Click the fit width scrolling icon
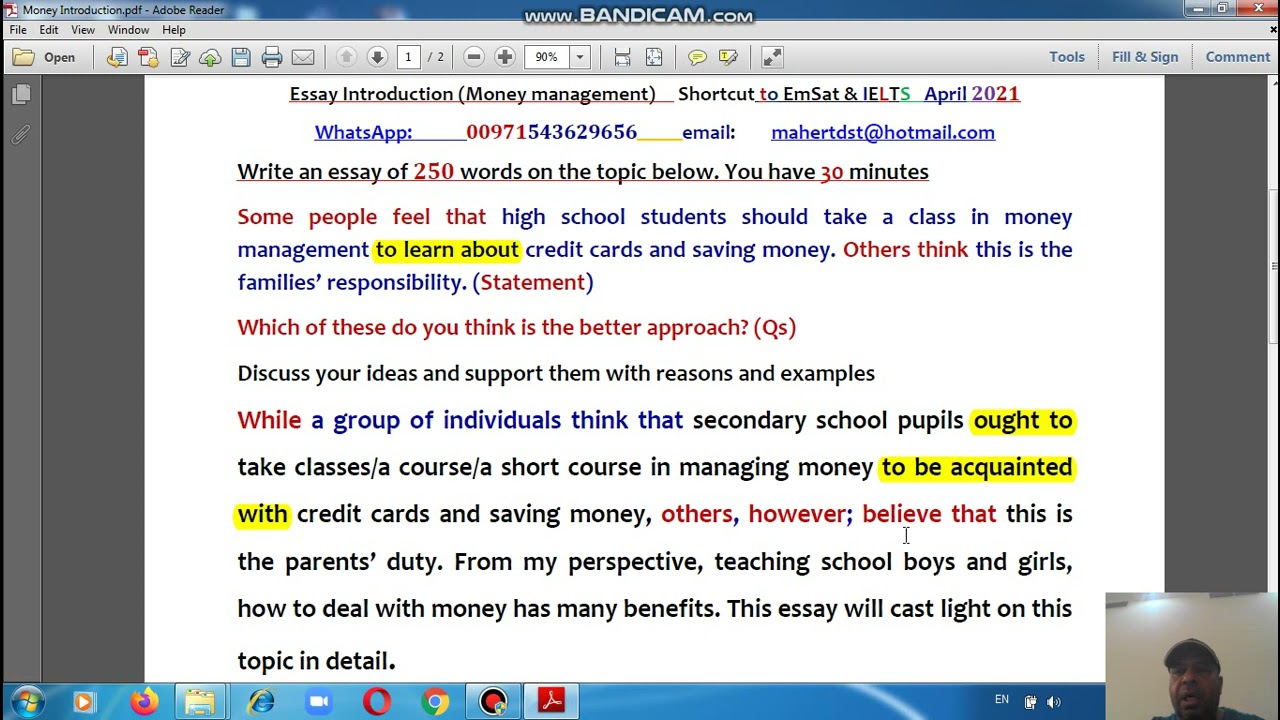 (x=622, y=57)
